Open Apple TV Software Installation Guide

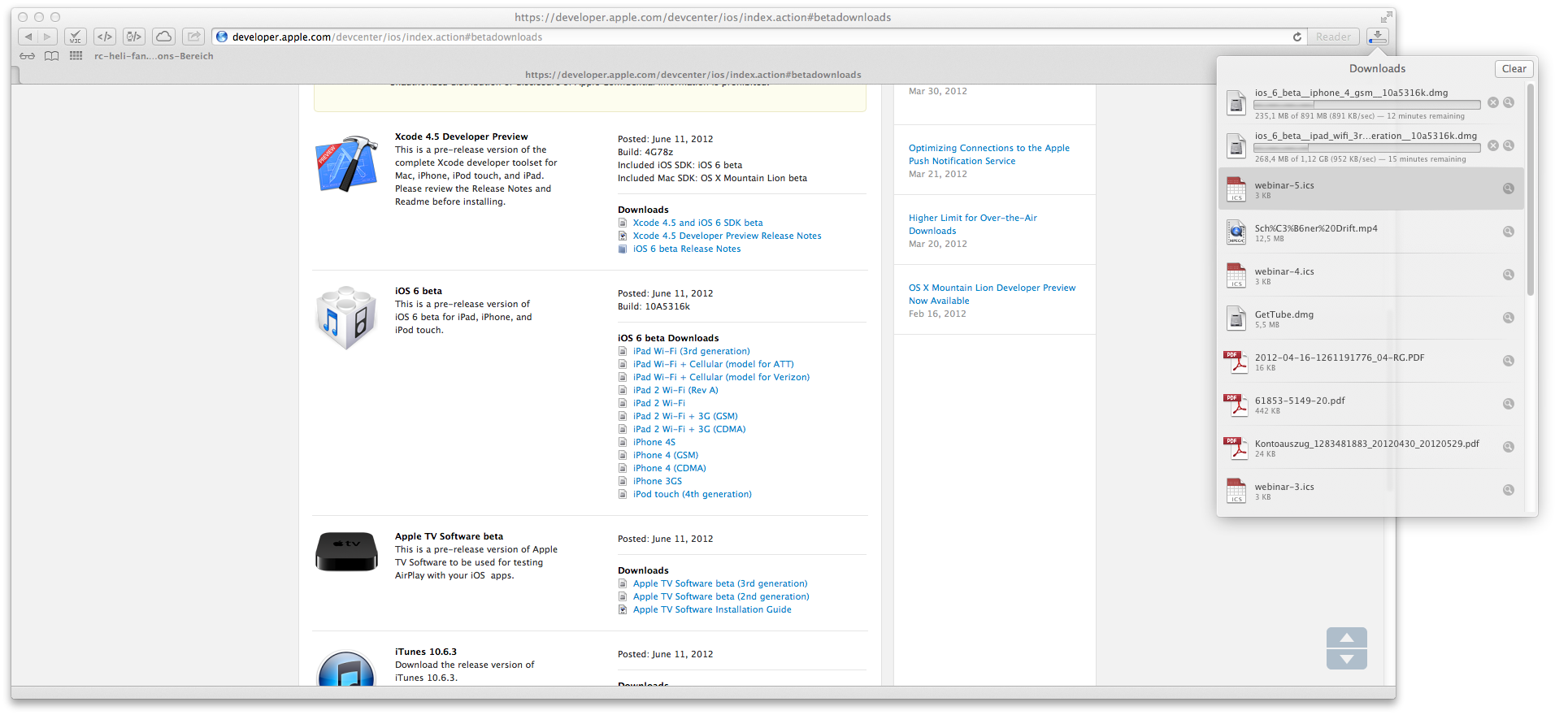tap(712, 609)
